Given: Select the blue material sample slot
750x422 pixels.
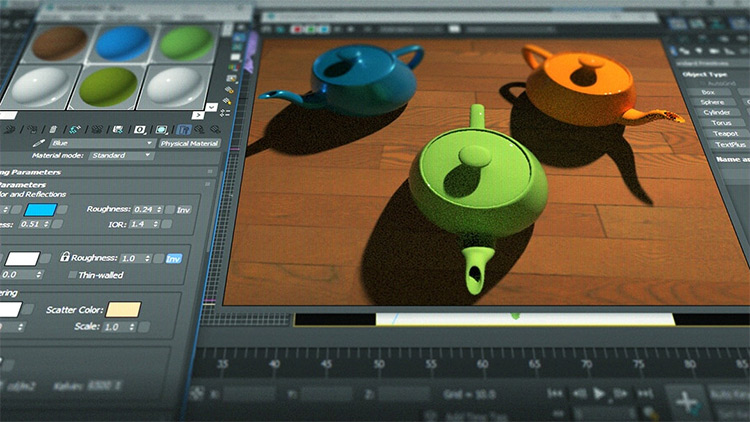Looking at the screenshot, I should click(x=123, y=43).
